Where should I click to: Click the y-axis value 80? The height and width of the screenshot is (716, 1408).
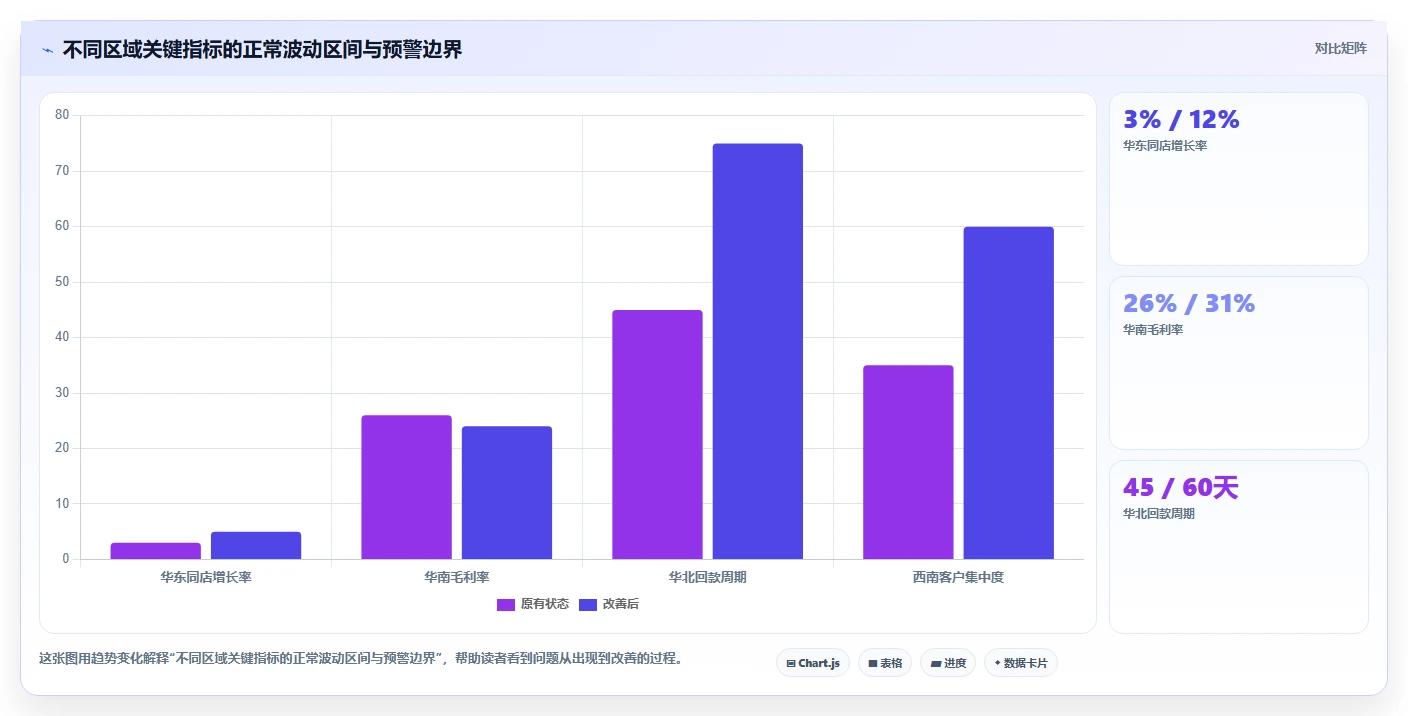[x=62, y=115]
